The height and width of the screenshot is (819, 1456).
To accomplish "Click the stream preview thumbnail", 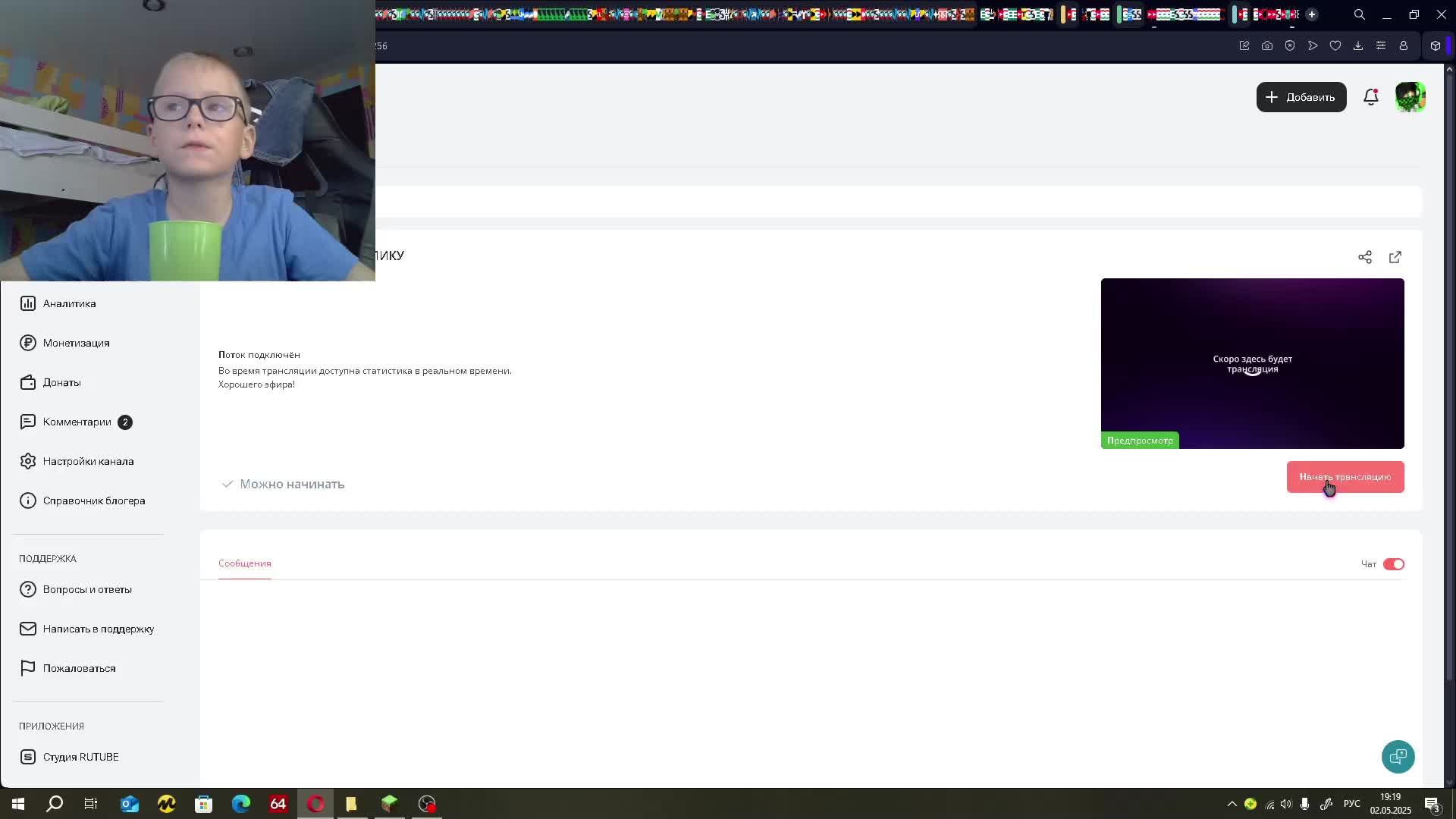I will [1252, 363].
